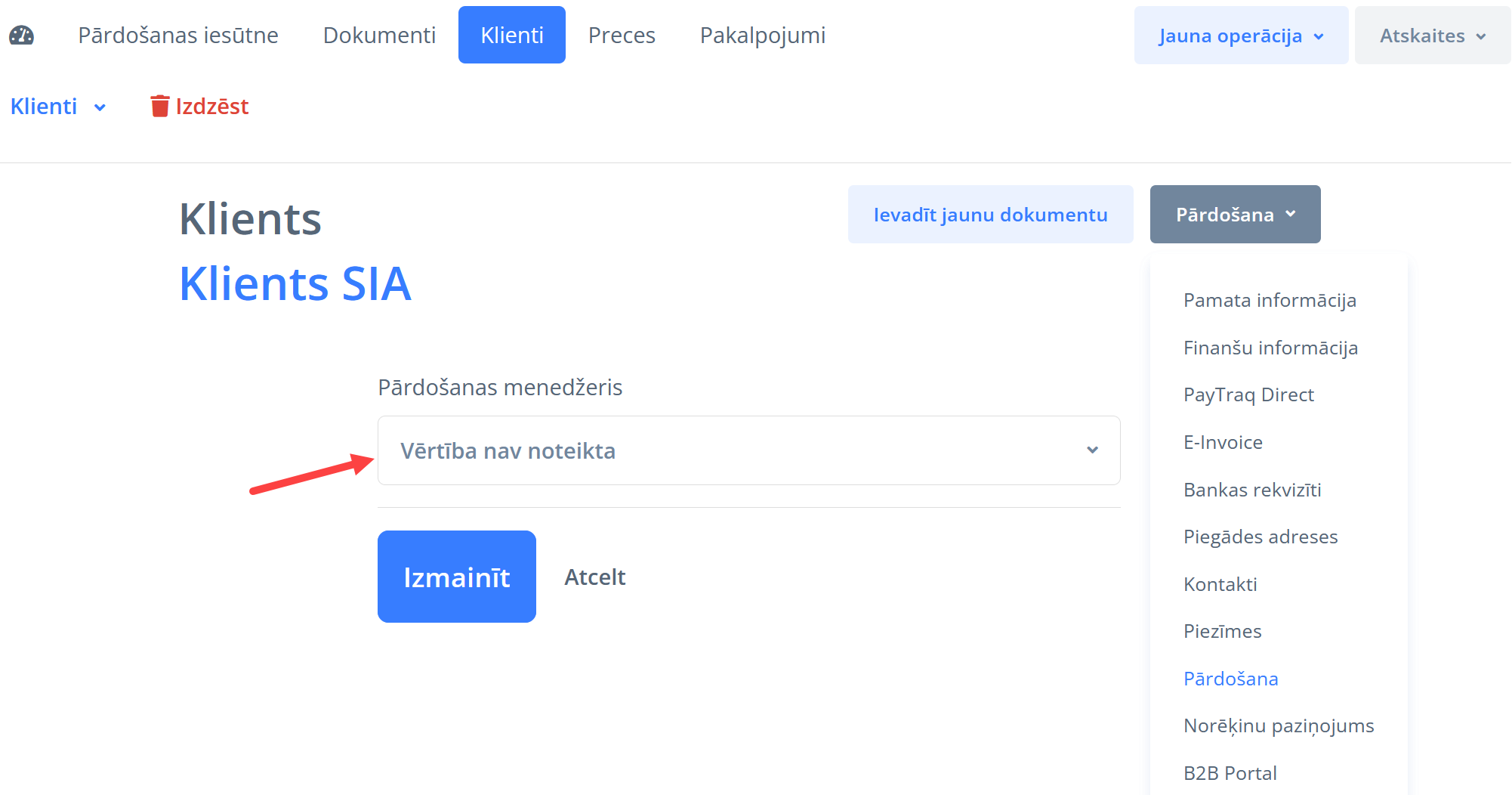This screenshot has width=1512, height=795.
Task: Open the Atskaites dropdown menu
Action: (x=1432, y=36)
